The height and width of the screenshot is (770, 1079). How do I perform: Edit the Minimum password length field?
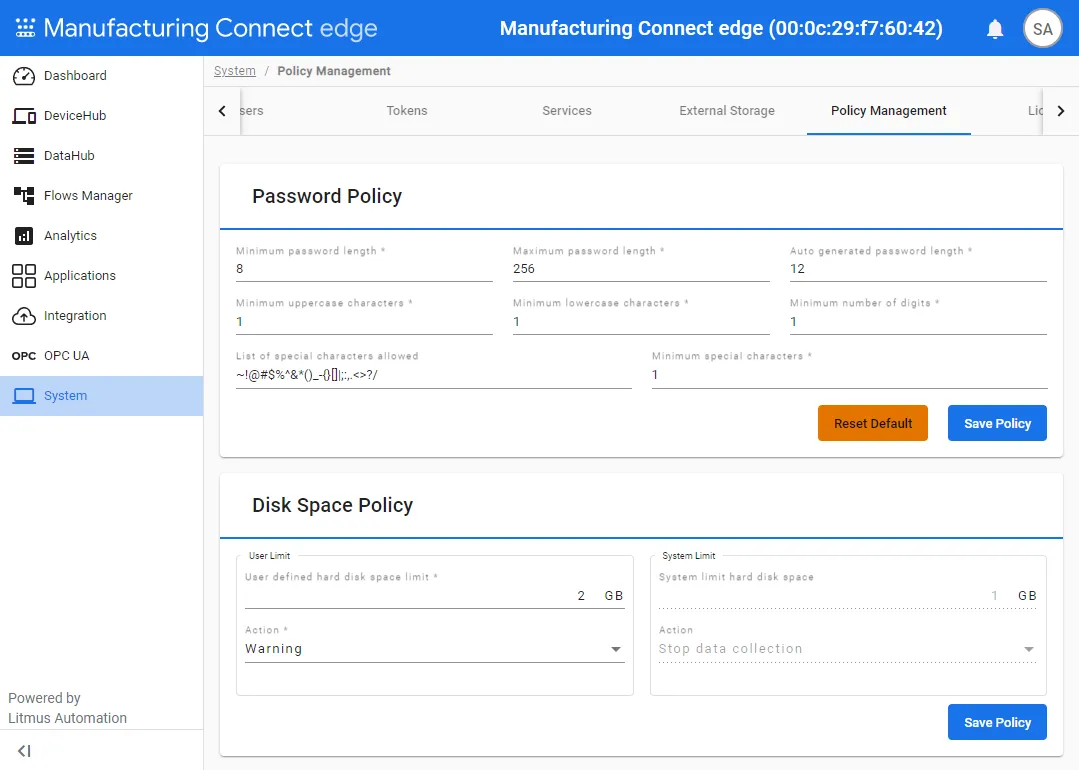[364, 268]
